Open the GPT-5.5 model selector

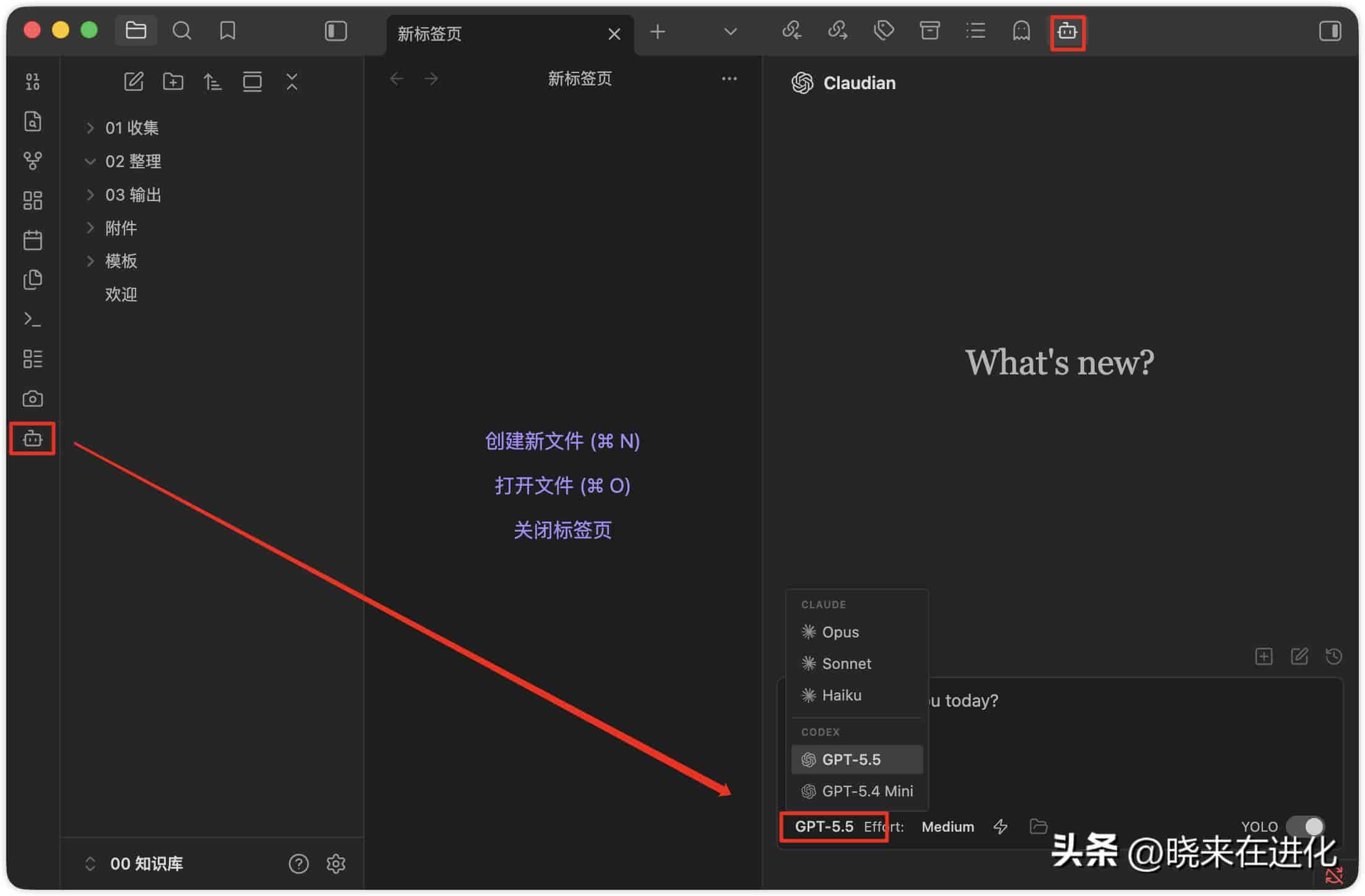tap(824, 827)
